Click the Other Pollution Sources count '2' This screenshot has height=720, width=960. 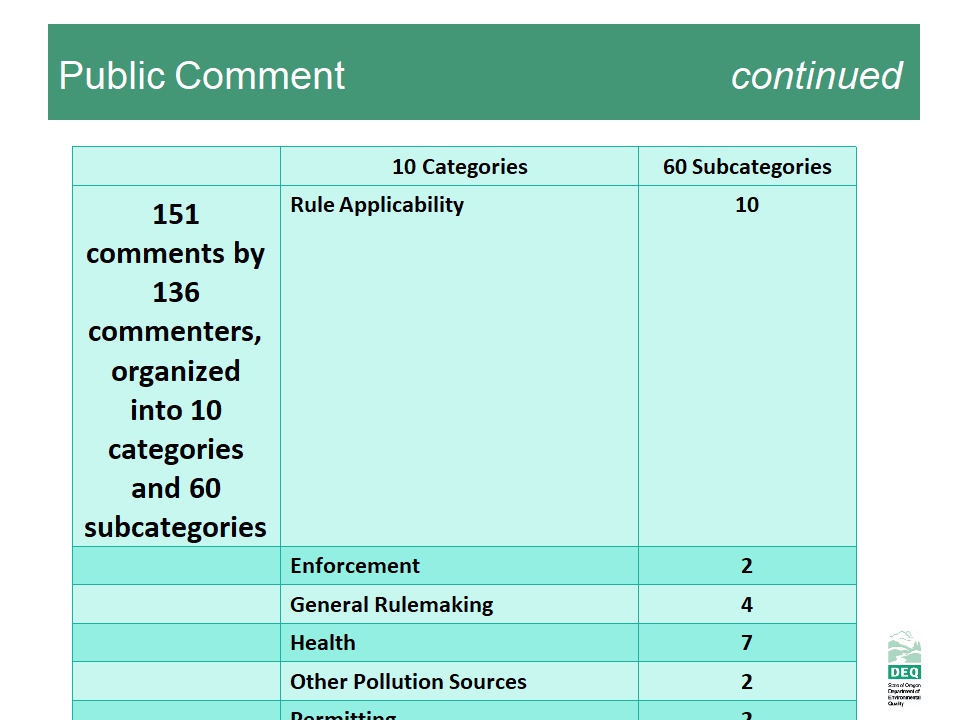(x=747, y=682)
